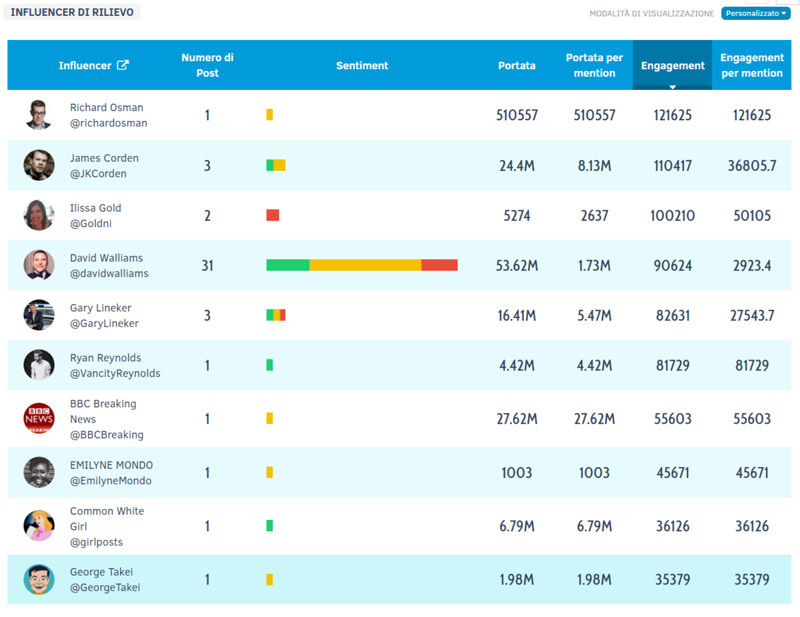This screenshot has width=800, height=617.
Task: Open David Walliams' profile picture
Action: 39,265
